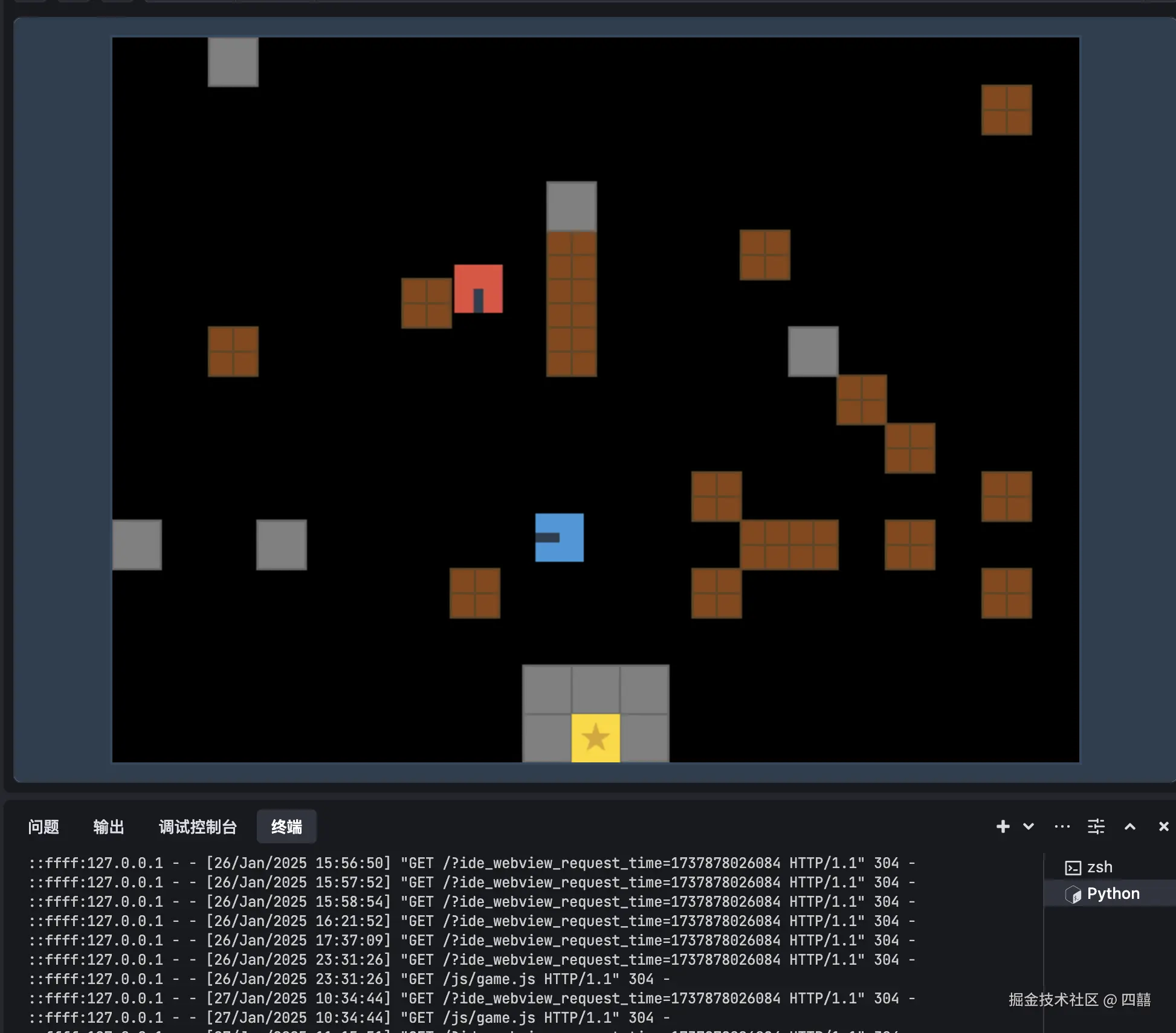Open the terminal profile dropdown chevron

click(x=1028, y=826)
